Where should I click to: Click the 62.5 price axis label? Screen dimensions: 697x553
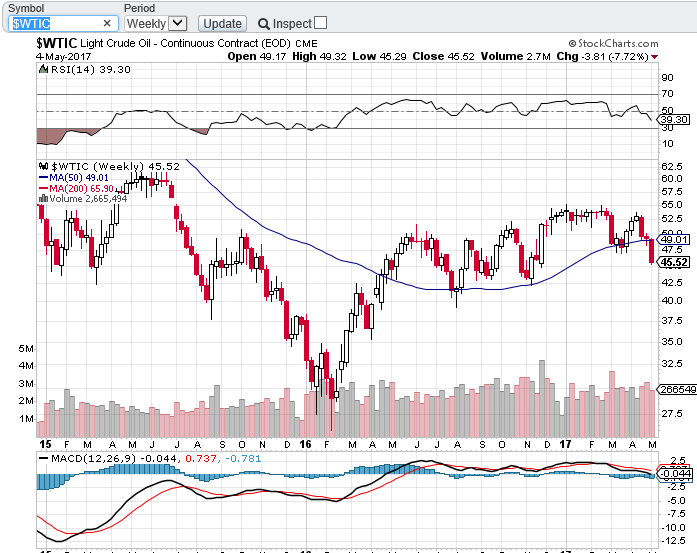pos(671,166)
